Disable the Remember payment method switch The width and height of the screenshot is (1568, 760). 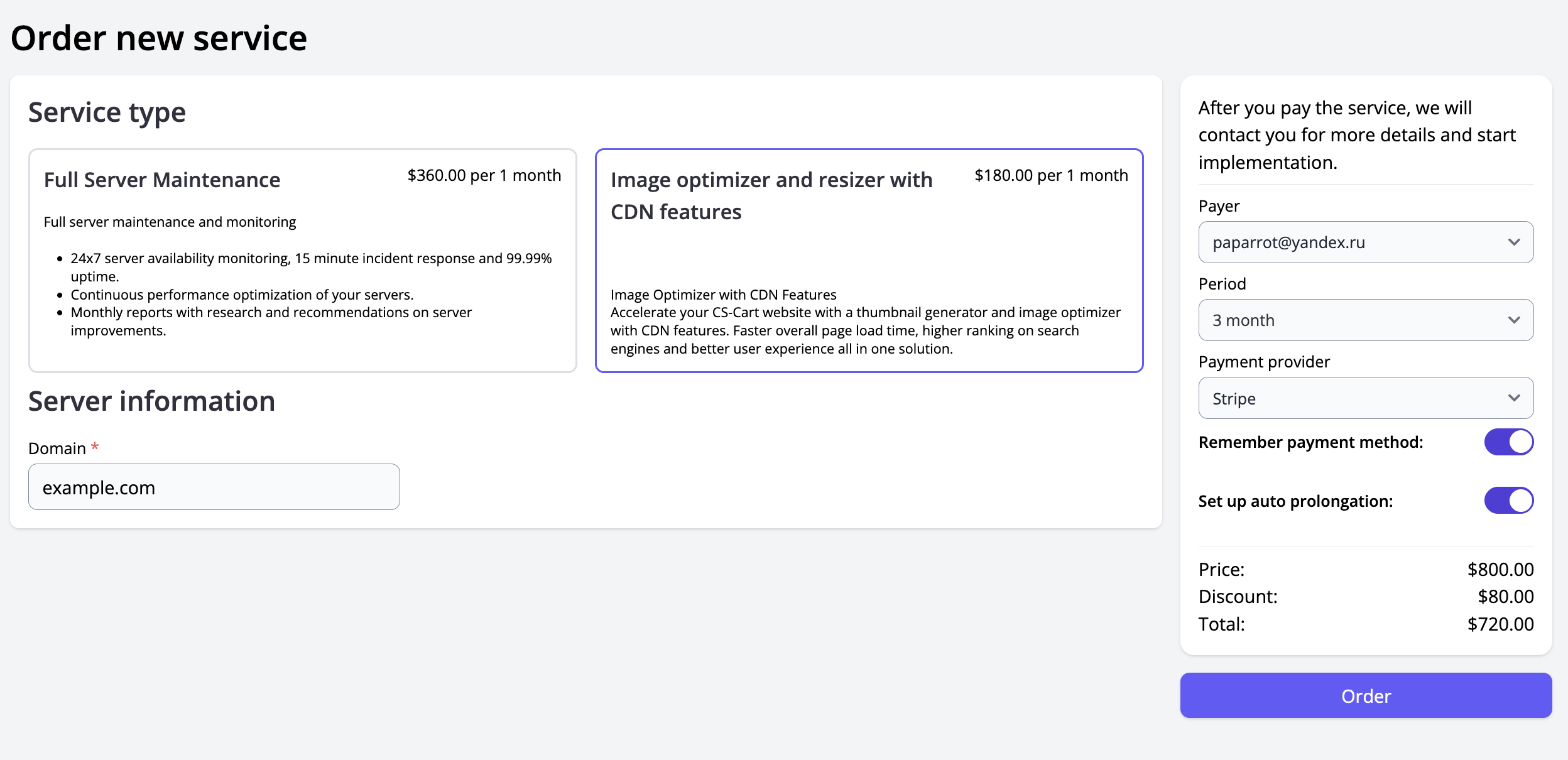[1508, 442]
